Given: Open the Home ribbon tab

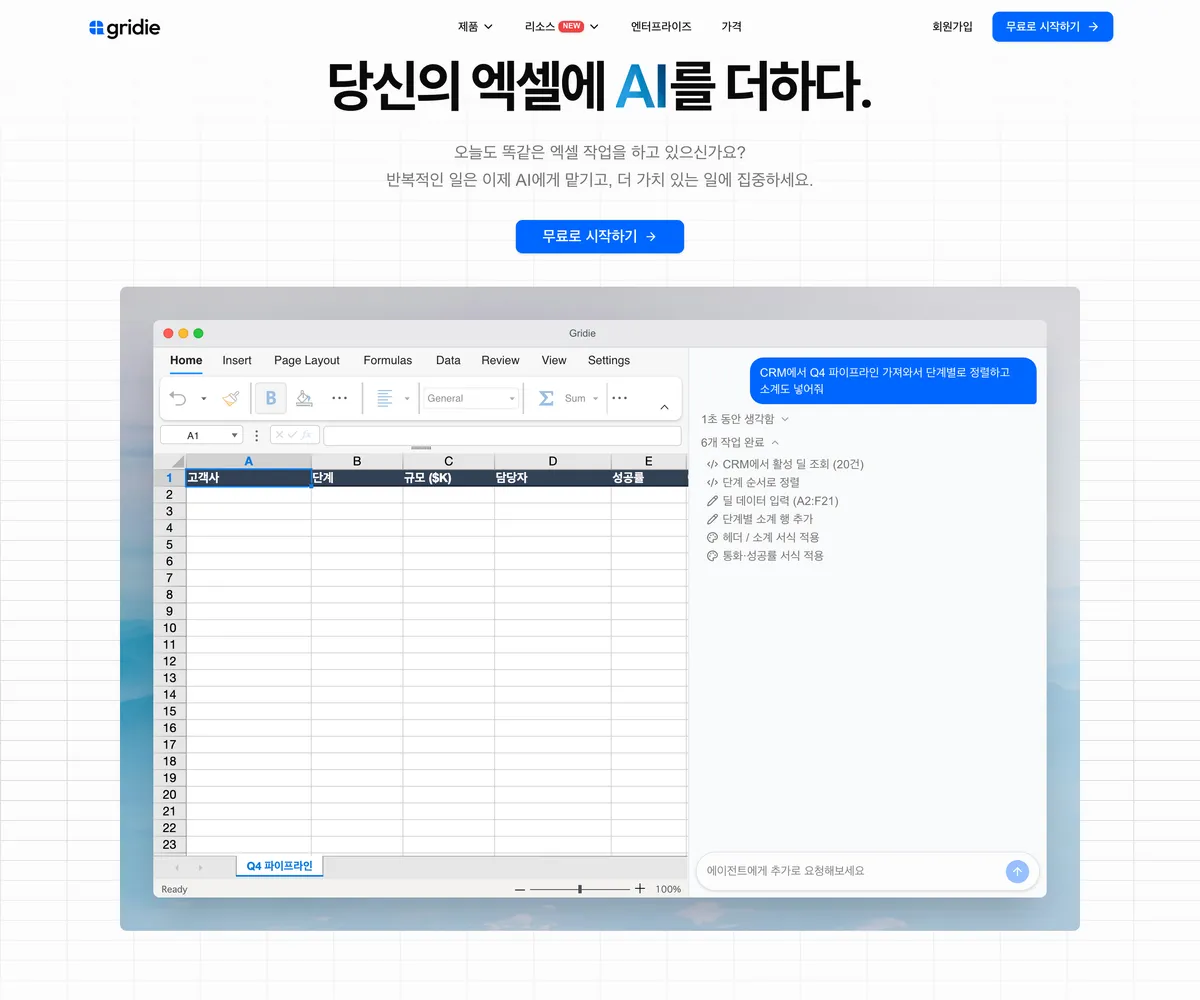Looking at the screenshot, I should pos(186,360).
